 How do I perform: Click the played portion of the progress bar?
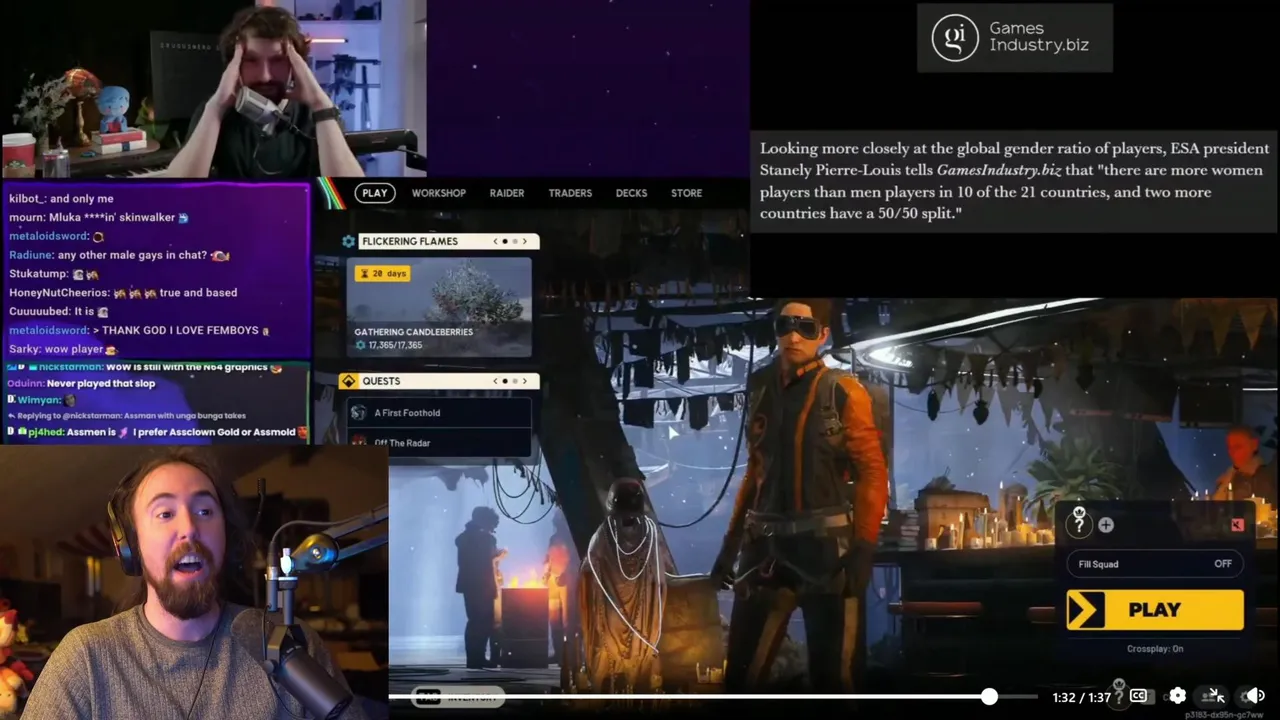coord(688,696)
